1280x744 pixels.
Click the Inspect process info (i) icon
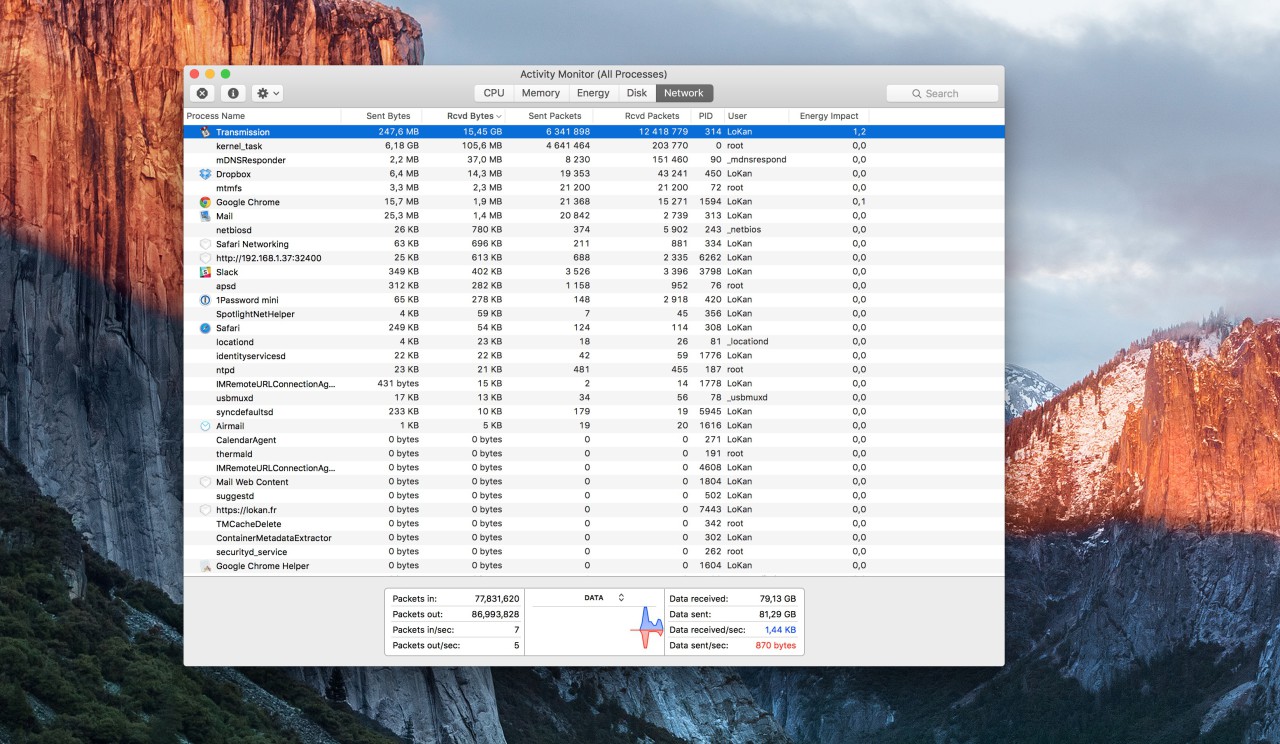click(233, 93)
